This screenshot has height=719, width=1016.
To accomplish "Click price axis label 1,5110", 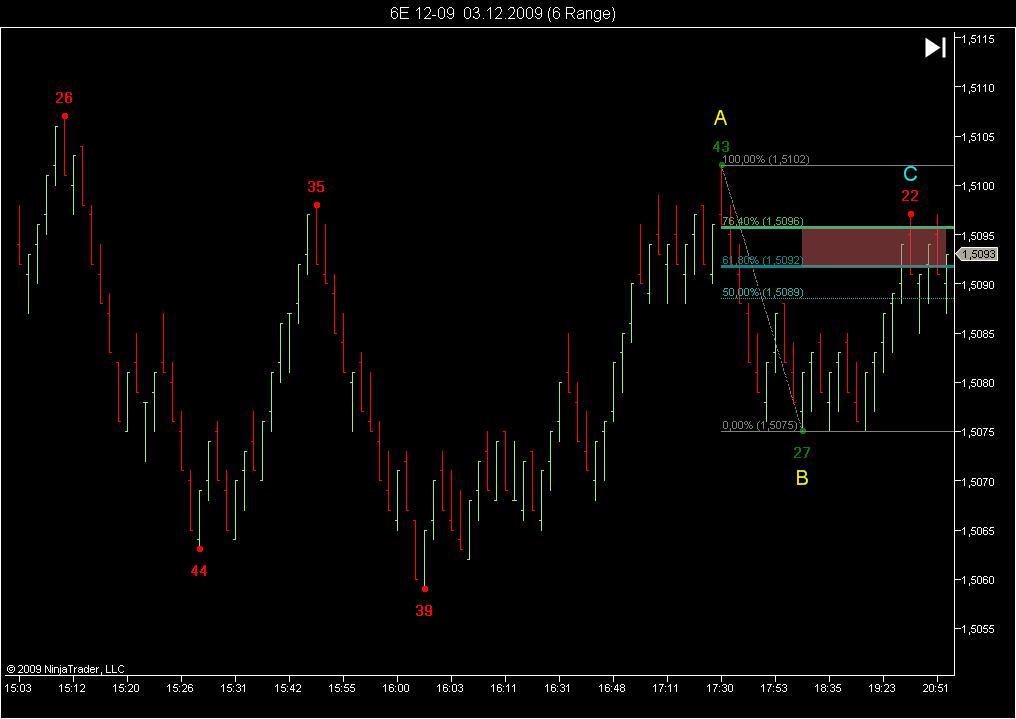I will point(978,87).
